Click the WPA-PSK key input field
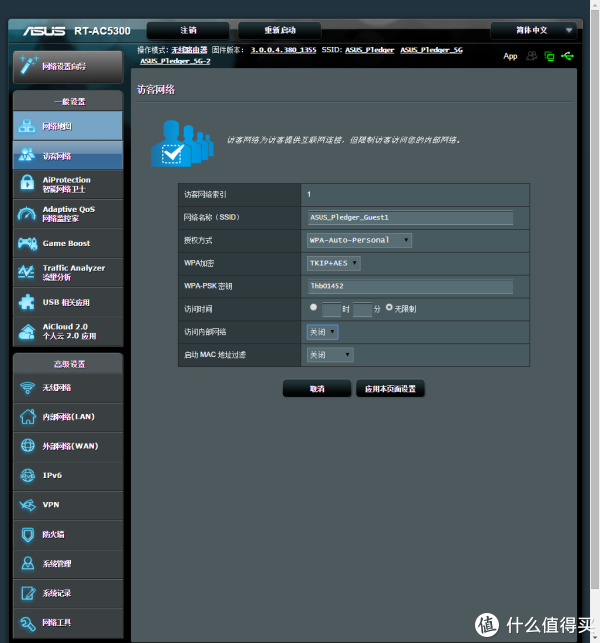600x643 pixels. [x=410, y=286]
